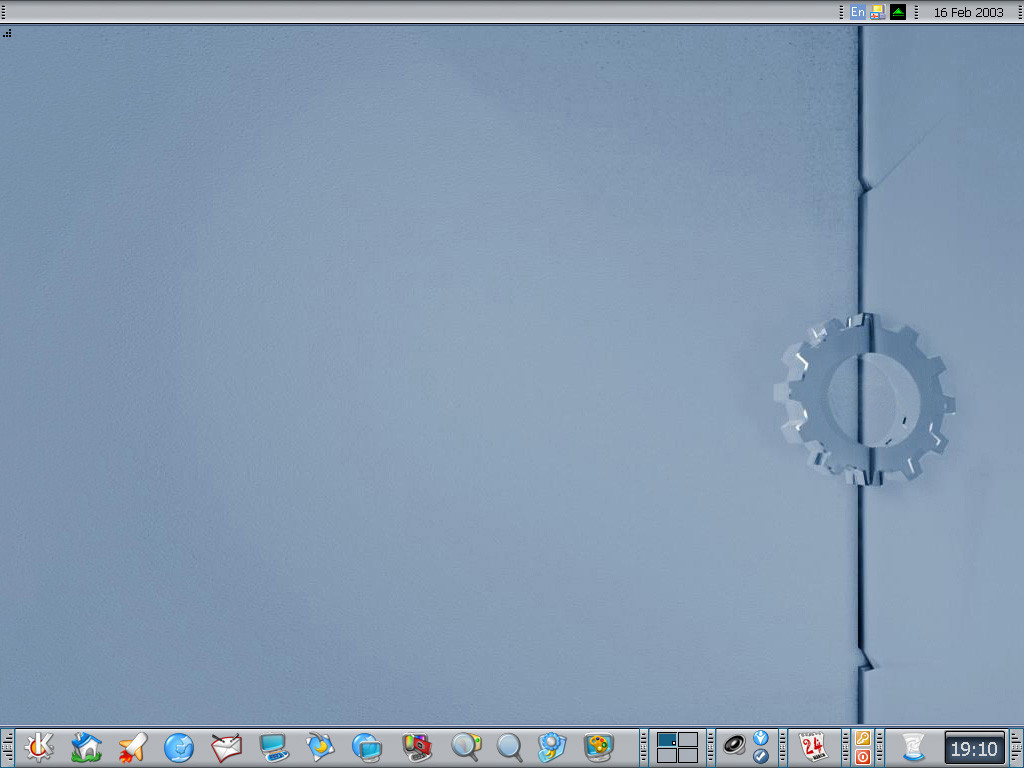Click the green eject tray icon
This screenshot has width=1024, height=768.
pos(898,12)
